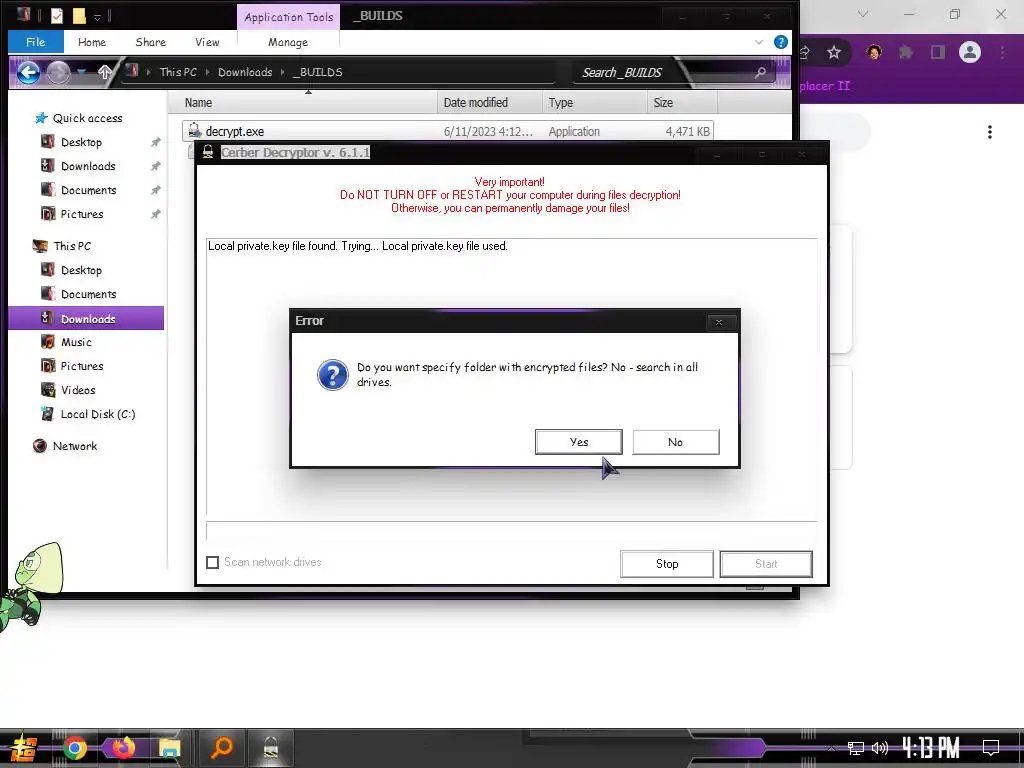Click the Search _BUILDS input field
The image size is (1024, 768).
pos(663,72)
